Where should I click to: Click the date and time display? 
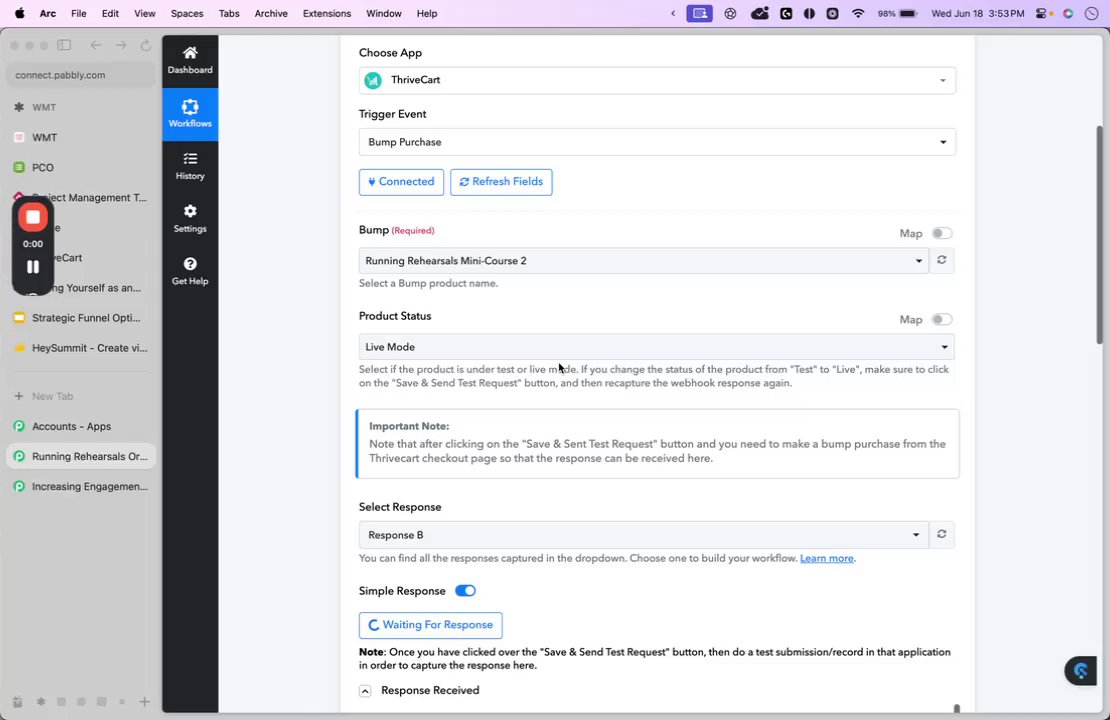click(978, 13)
